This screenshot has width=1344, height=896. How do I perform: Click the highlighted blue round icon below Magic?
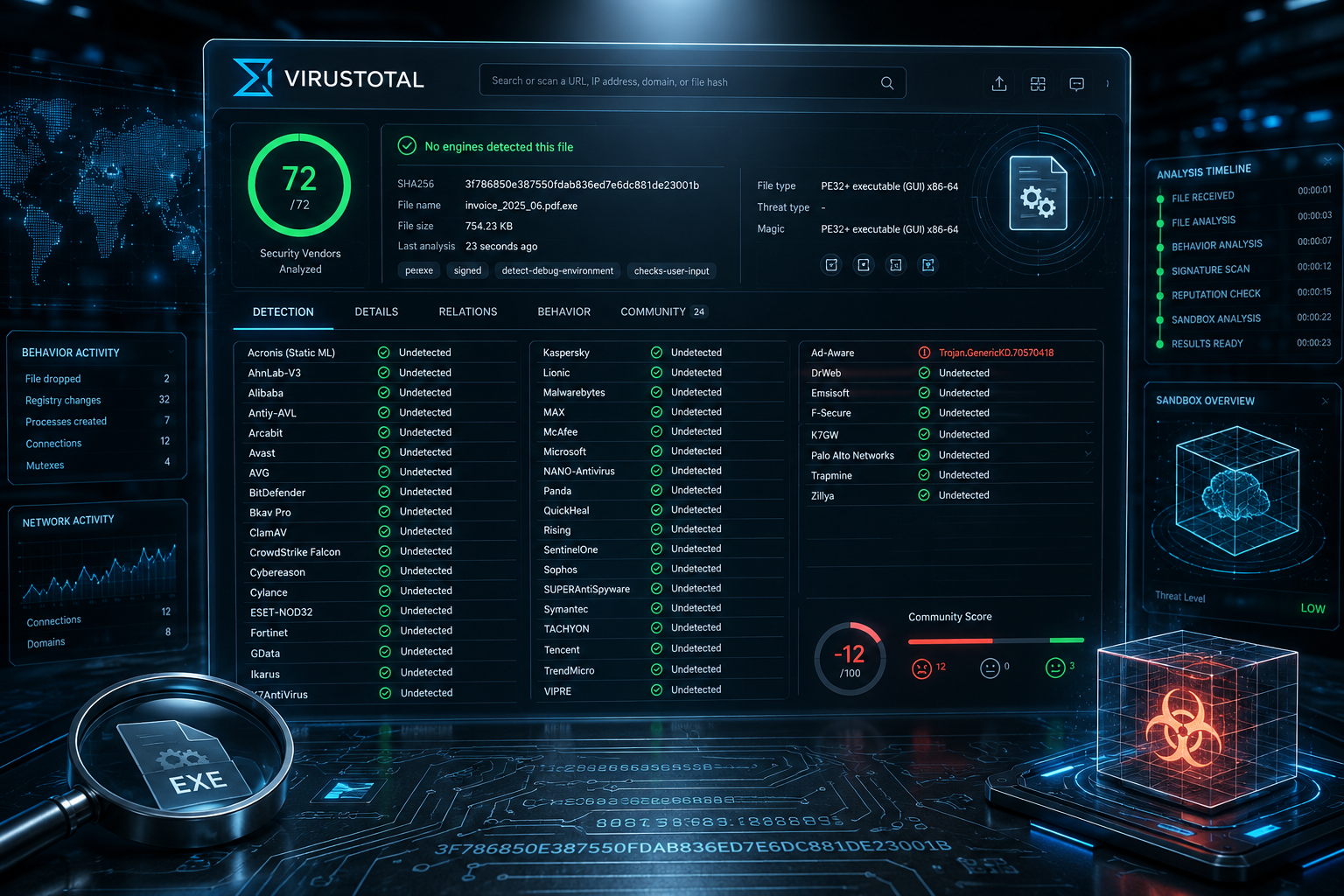click(928, 264)
